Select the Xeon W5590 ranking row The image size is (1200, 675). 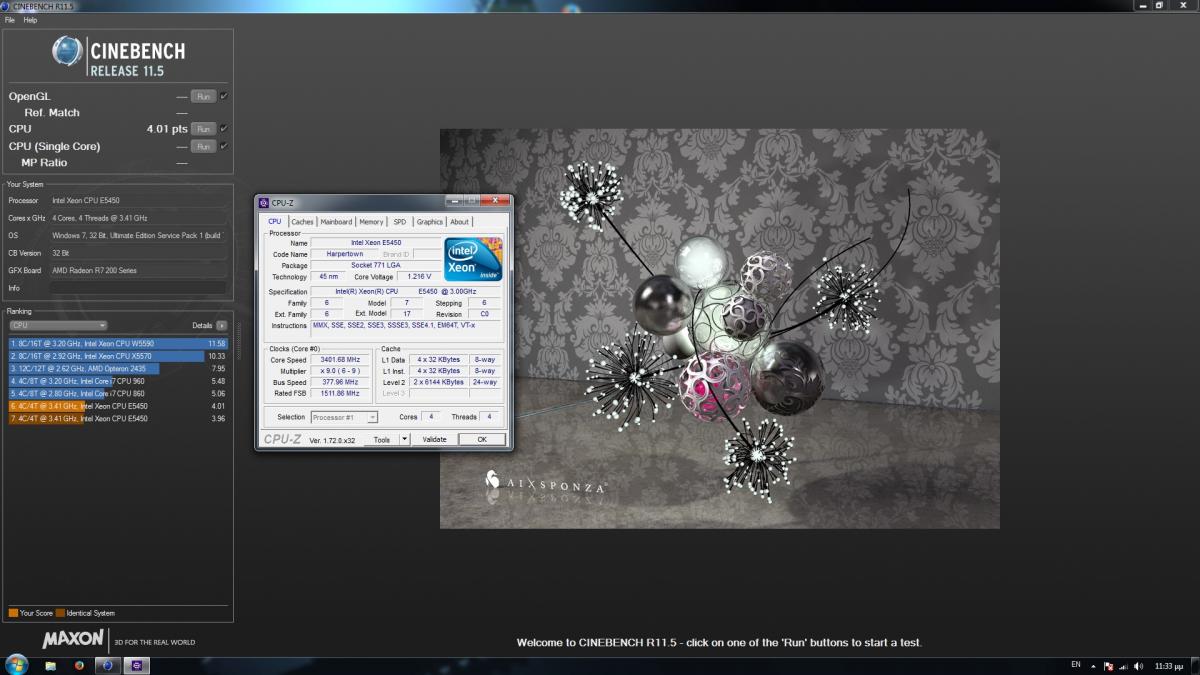(x=118, y=343)
